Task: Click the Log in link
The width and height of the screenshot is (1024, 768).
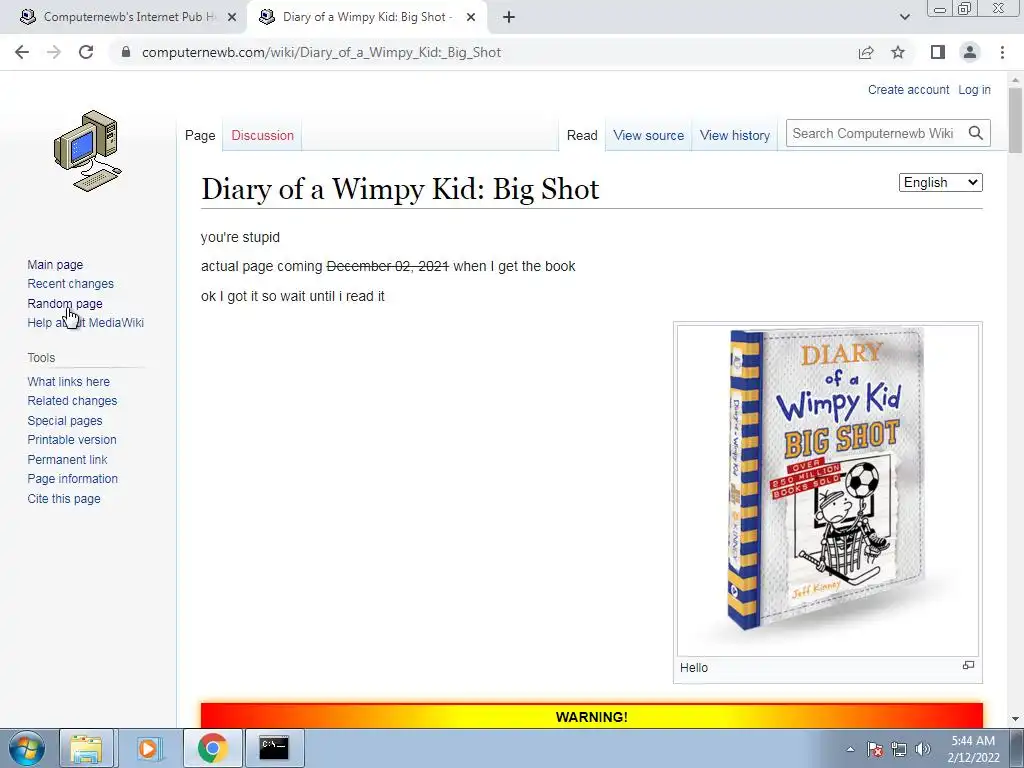Action: coord(974,89)
